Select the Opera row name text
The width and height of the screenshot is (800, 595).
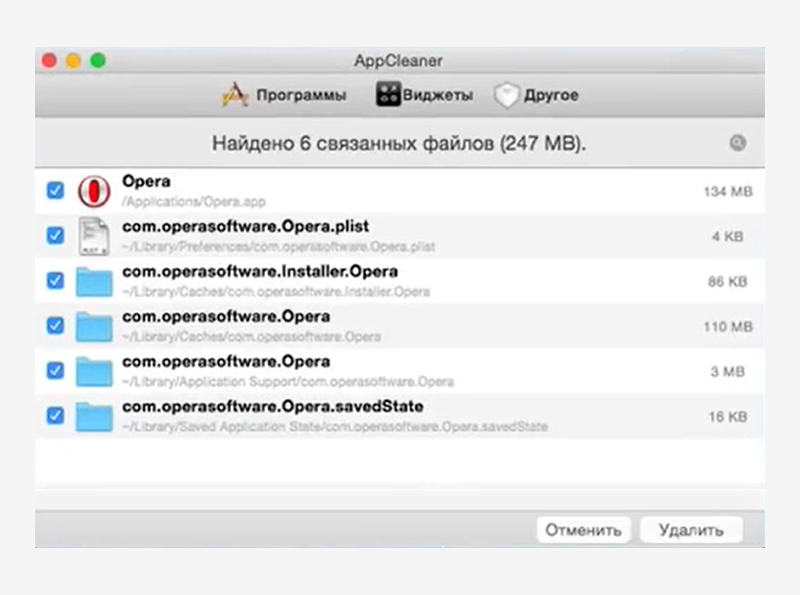[x=146, y=181]
